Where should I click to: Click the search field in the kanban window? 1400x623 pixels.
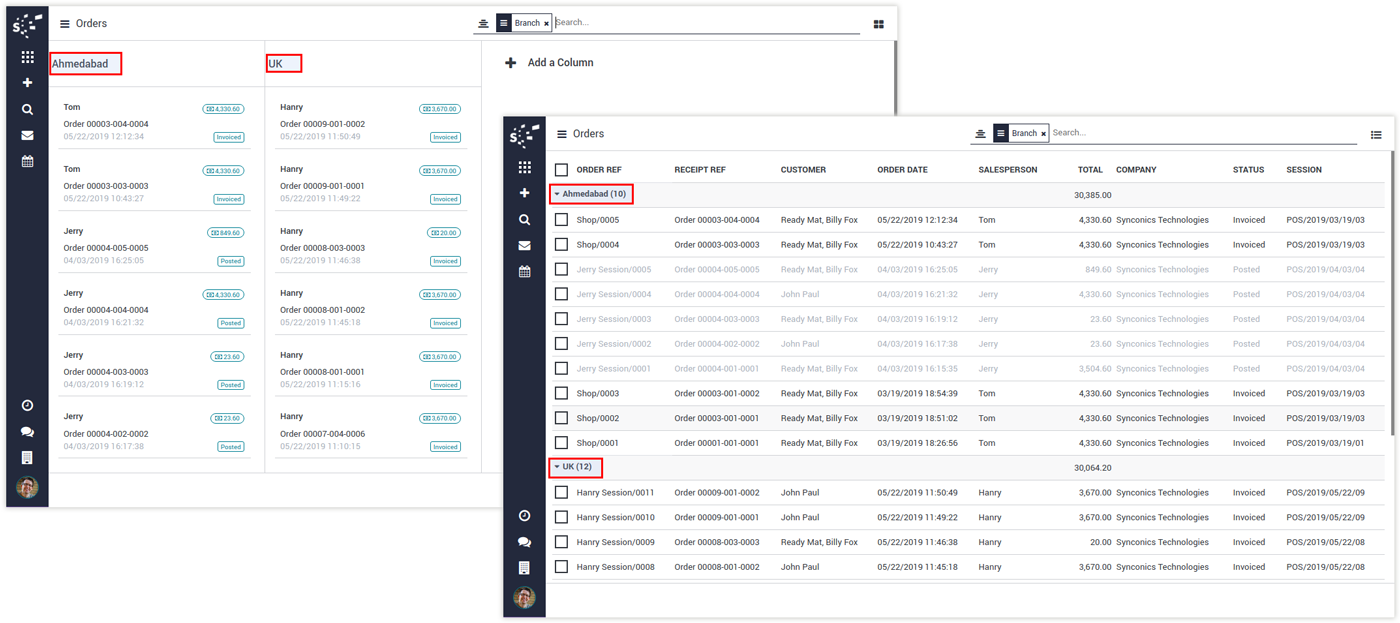[x=700, y=22]
